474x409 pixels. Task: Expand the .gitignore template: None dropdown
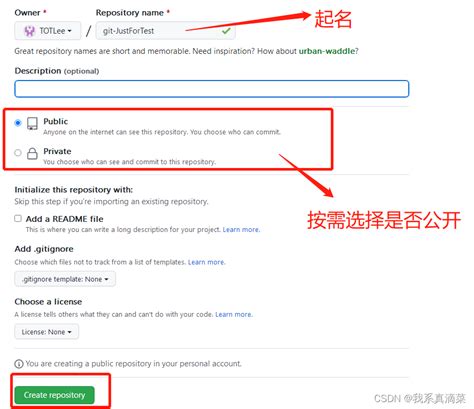click(65, 279)
